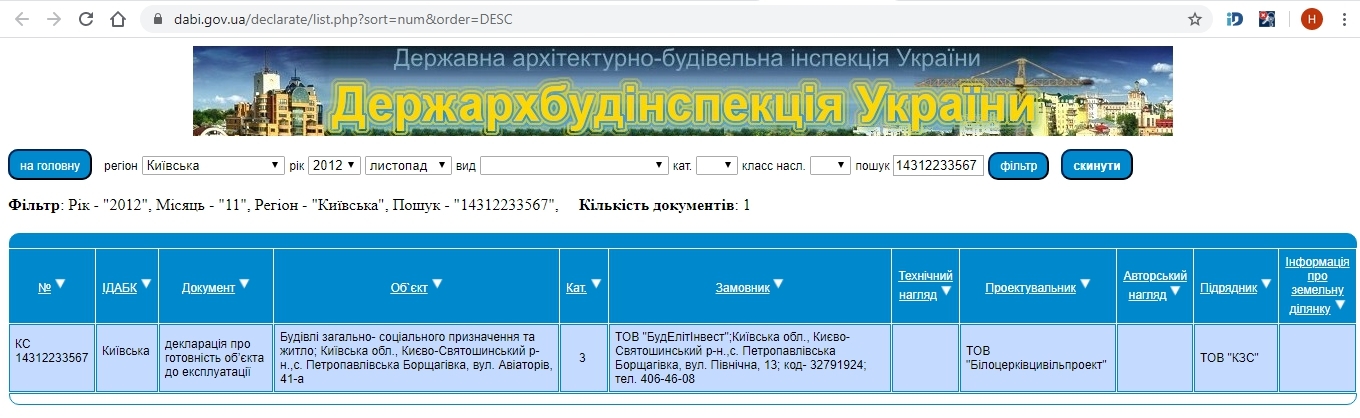Click the пошук search field
The height and width of the screenshot is (418, 1360).
[938, 165]
